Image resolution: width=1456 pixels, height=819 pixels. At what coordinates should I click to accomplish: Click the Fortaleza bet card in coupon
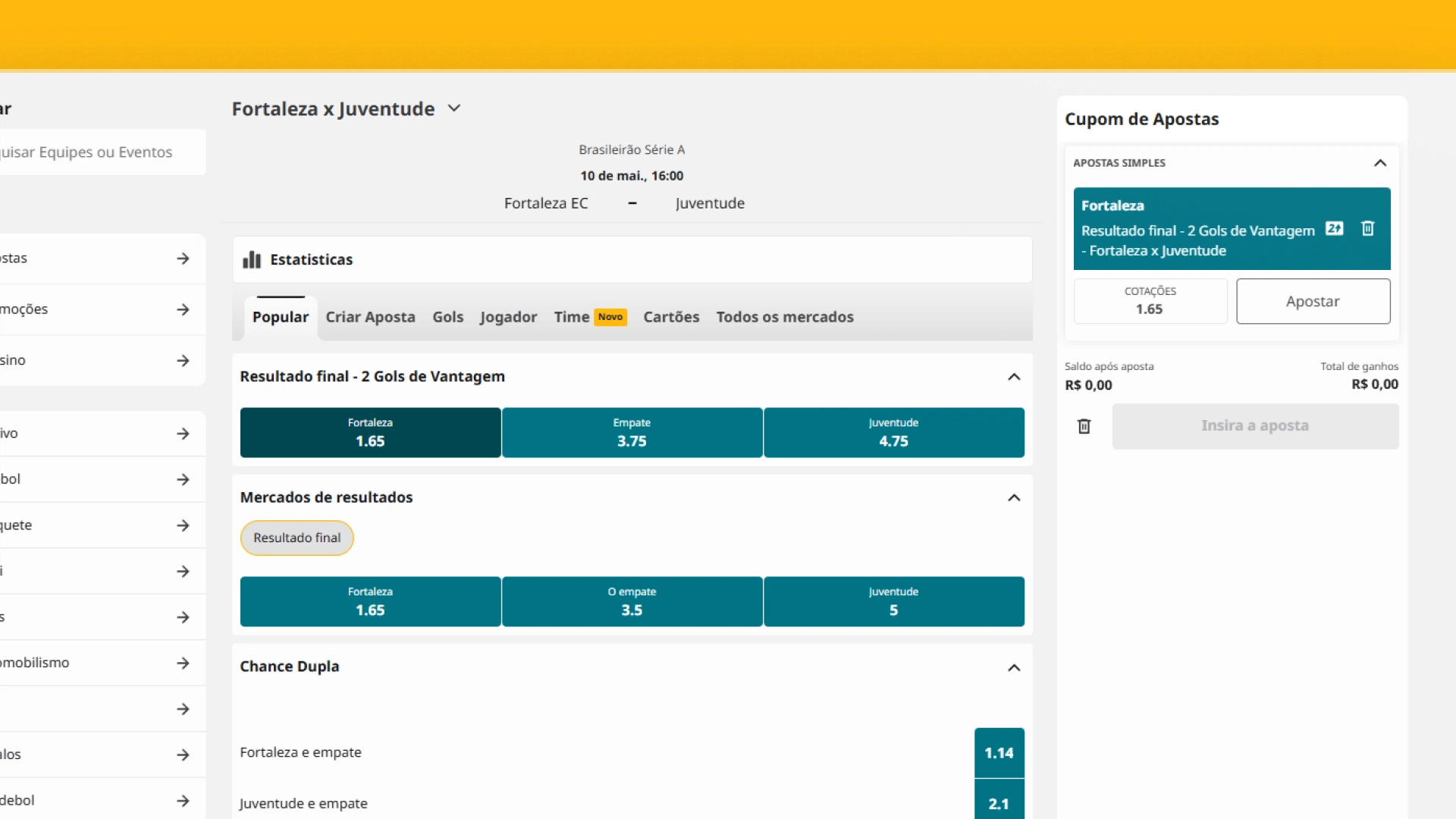coord(1232,228)
